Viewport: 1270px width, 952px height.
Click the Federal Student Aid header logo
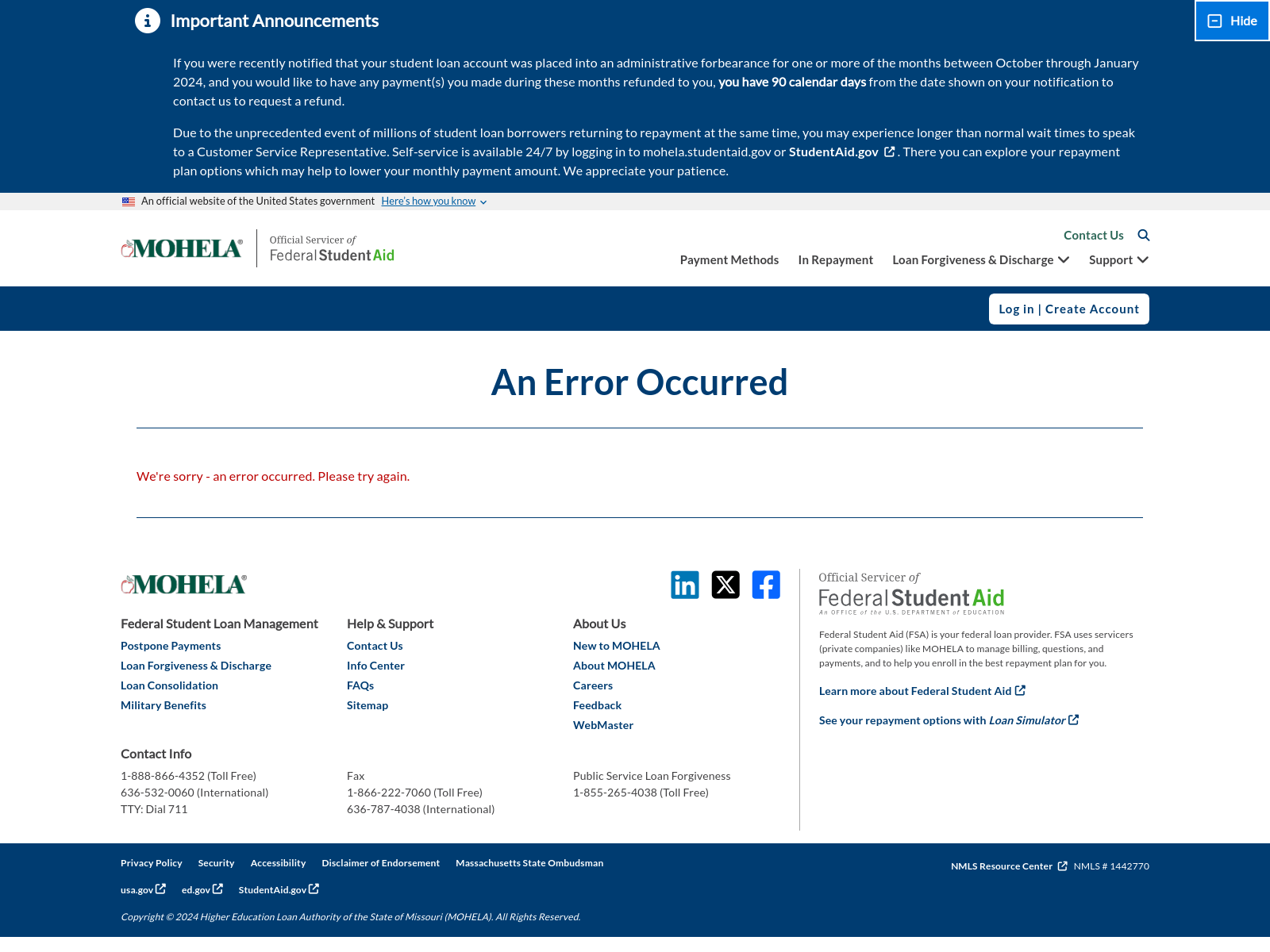pyautogui.click(x=332, y=248)
